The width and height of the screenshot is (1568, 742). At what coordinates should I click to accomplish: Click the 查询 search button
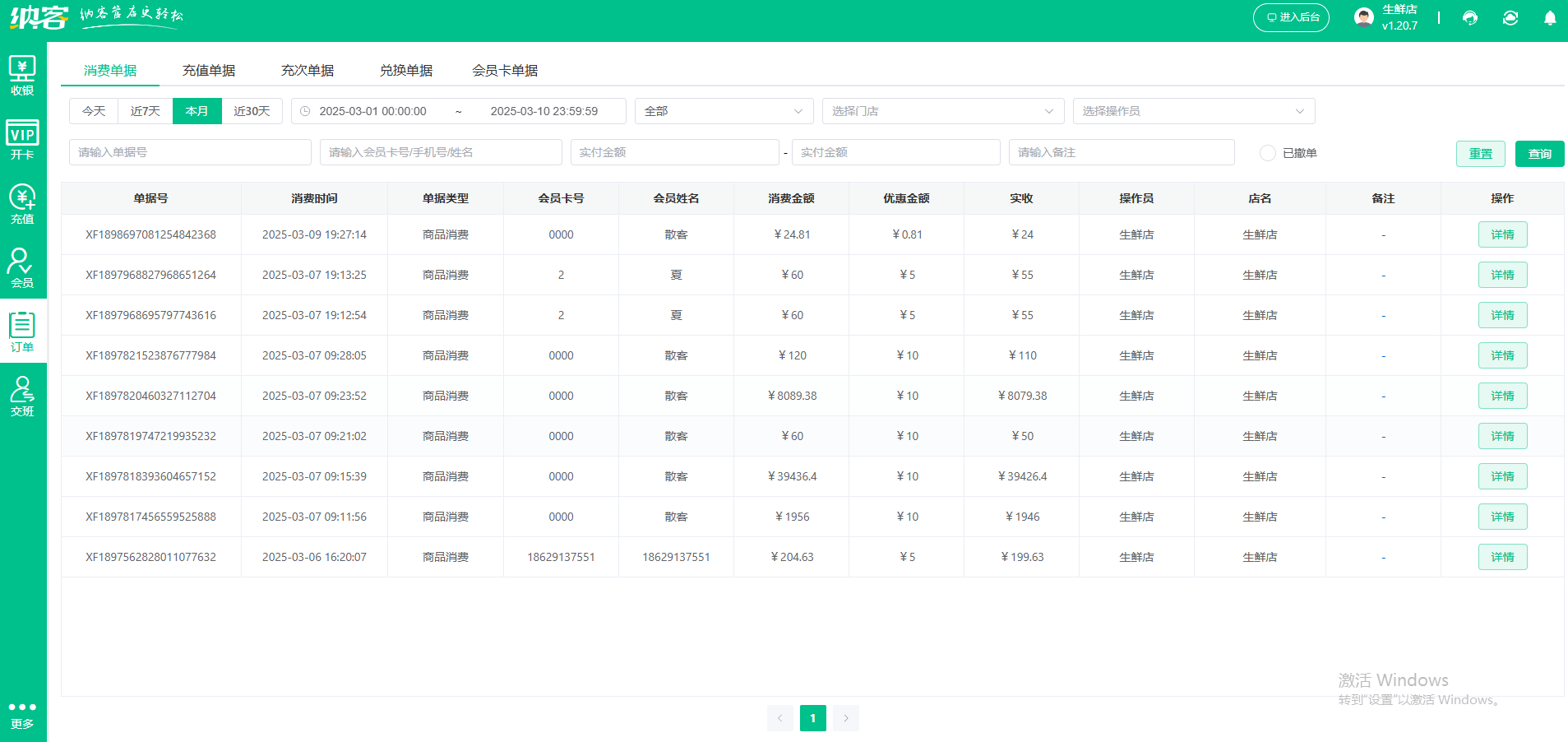1539,153
